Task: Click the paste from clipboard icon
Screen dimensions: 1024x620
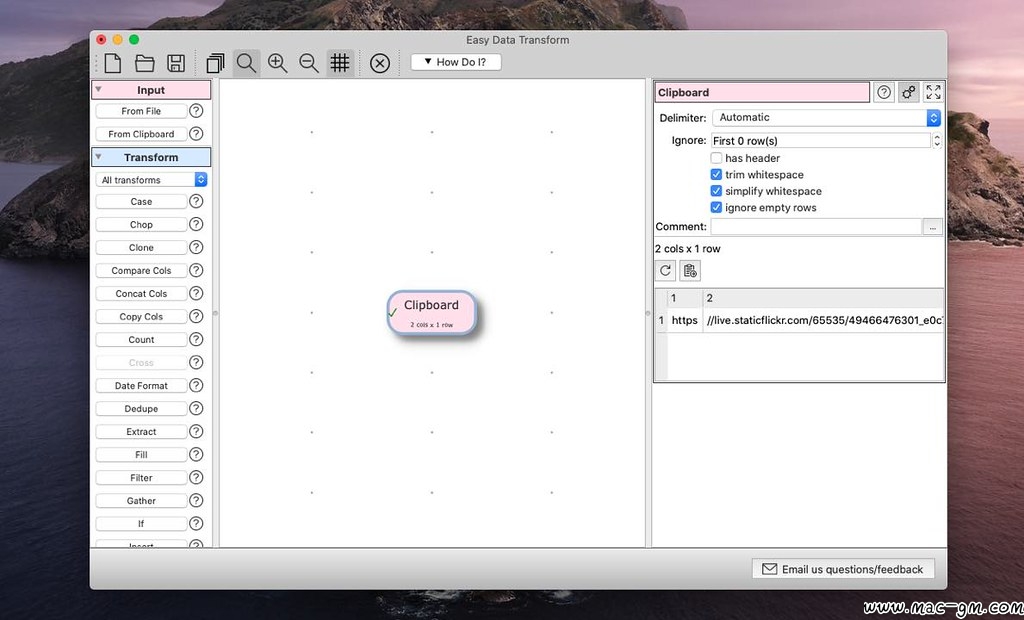Action: pos(690,270)
